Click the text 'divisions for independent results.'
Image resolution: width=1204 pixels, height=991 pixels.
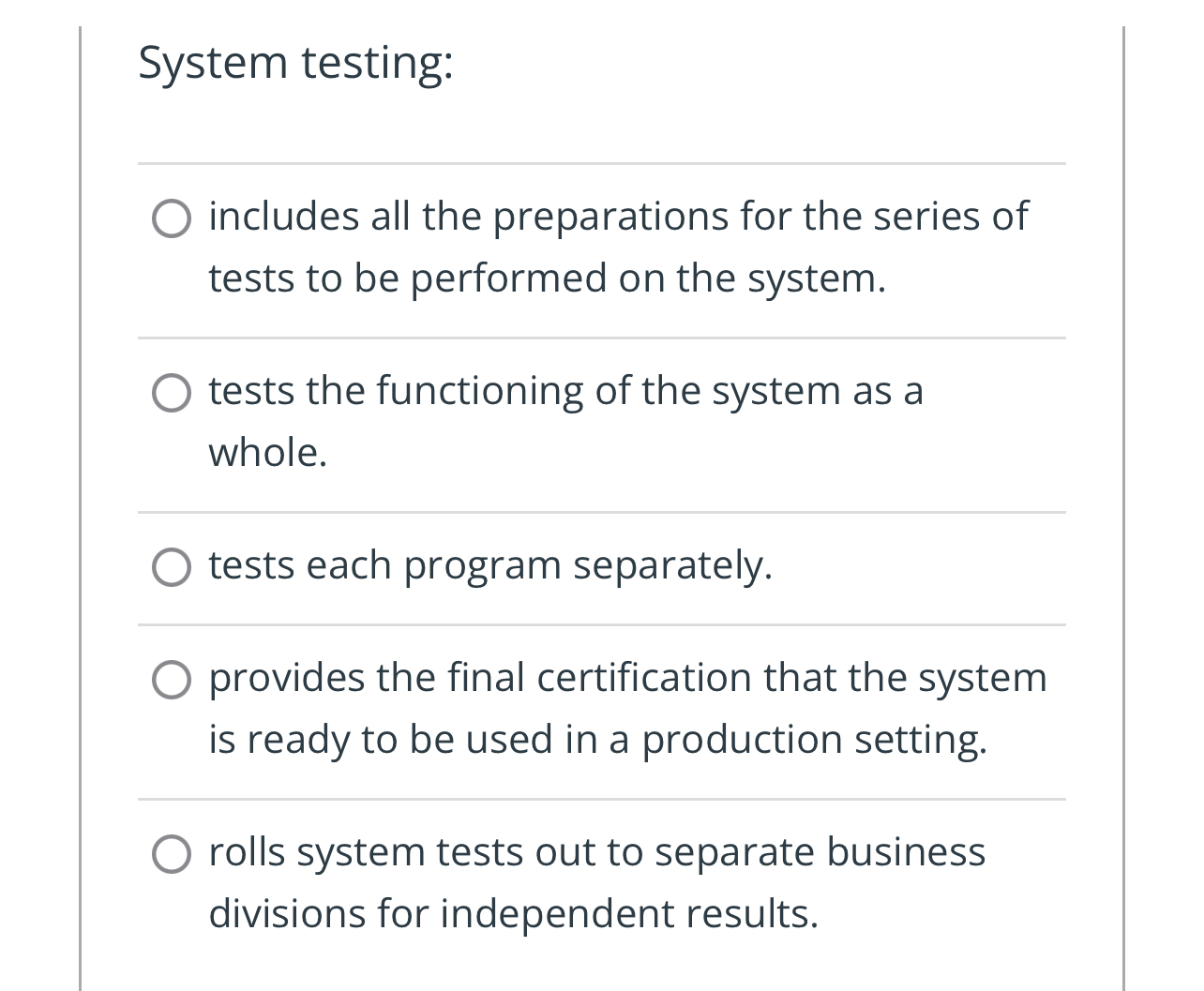click(513, 914)
